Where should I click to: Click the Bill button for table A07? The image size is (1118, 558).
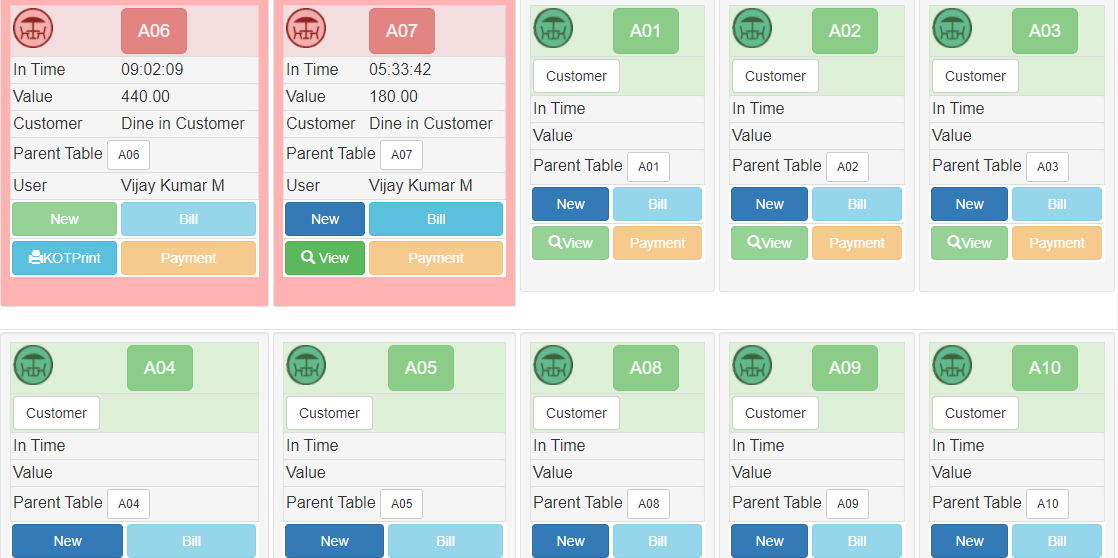coord(436,219)
